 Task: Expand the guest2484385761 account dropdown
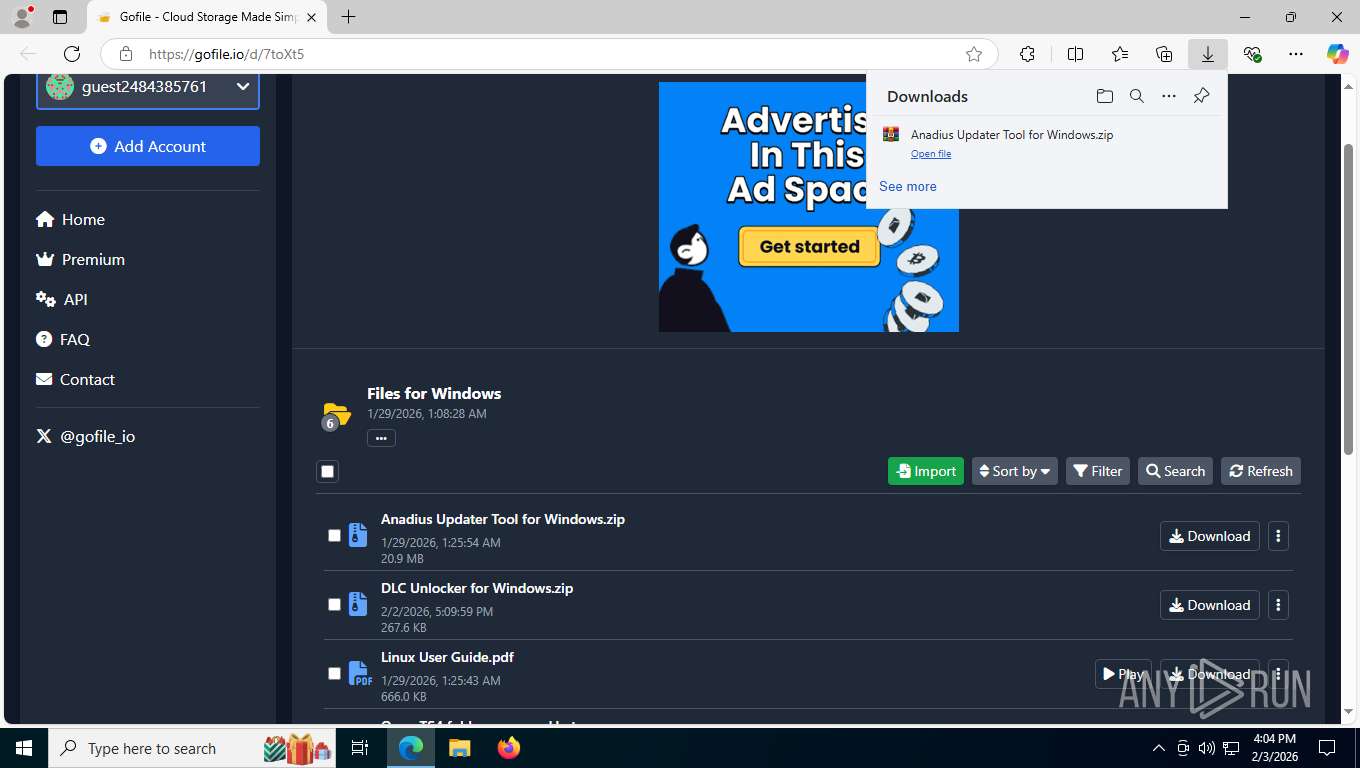(x=148, y=87)
